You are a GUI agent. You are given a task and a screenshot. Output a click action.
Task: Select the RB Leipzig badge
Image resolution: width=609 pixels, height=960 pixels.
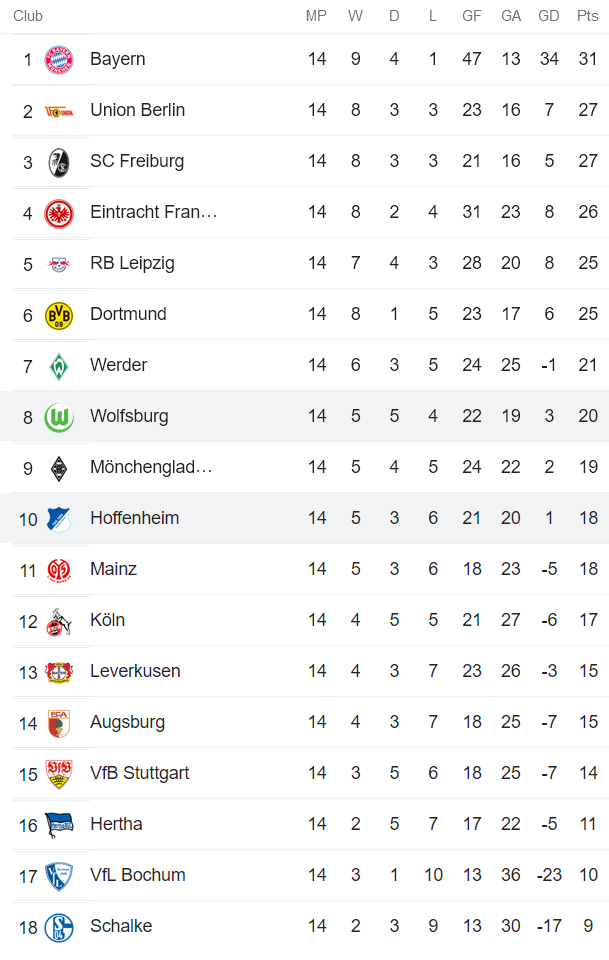pos(61,263)
